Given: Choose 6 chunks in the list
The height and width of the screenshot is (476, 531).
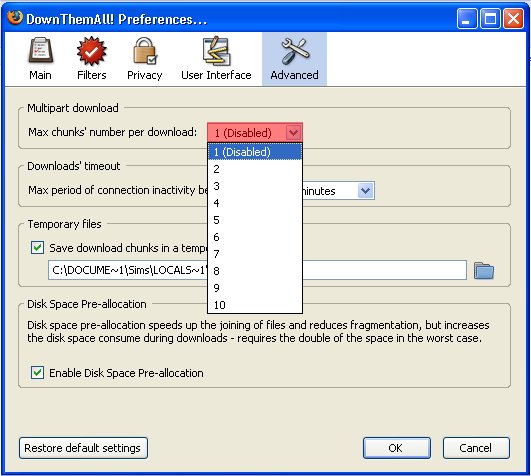Looking at the screenshot, I should click(255, 237).
